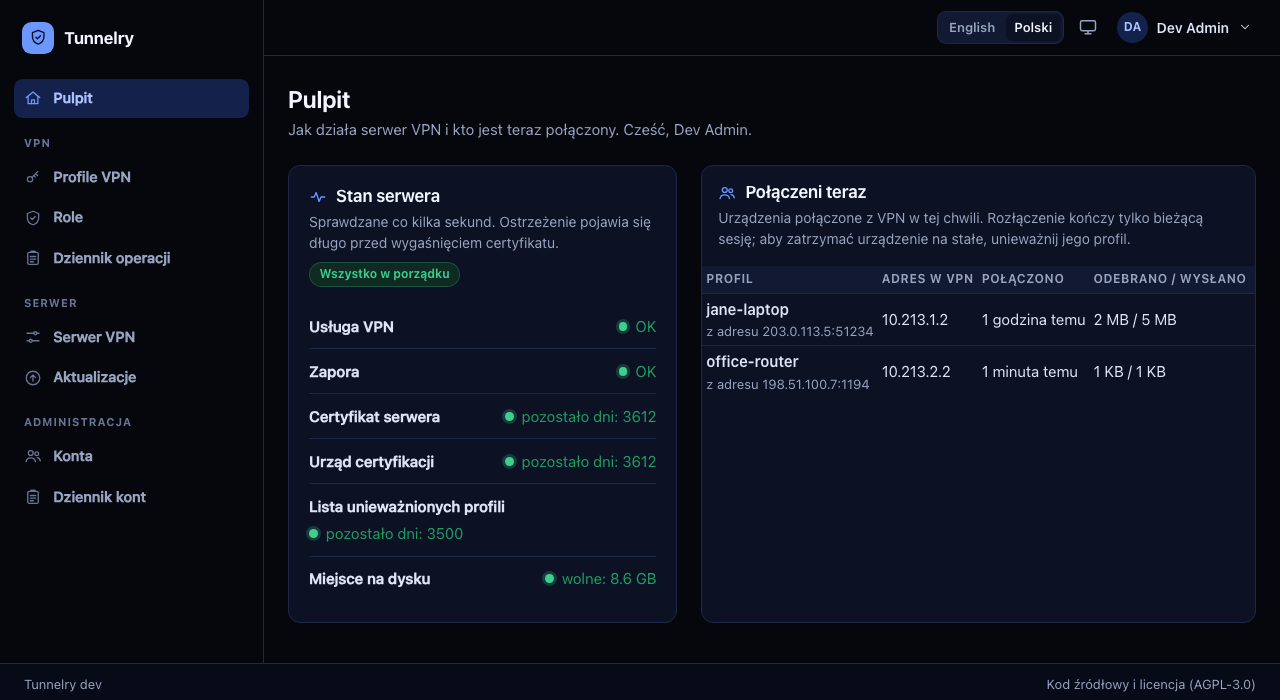The image size is (1280, 700).
Task: Click the free disk space value 8.6 GB
Action: pos(600,579)
